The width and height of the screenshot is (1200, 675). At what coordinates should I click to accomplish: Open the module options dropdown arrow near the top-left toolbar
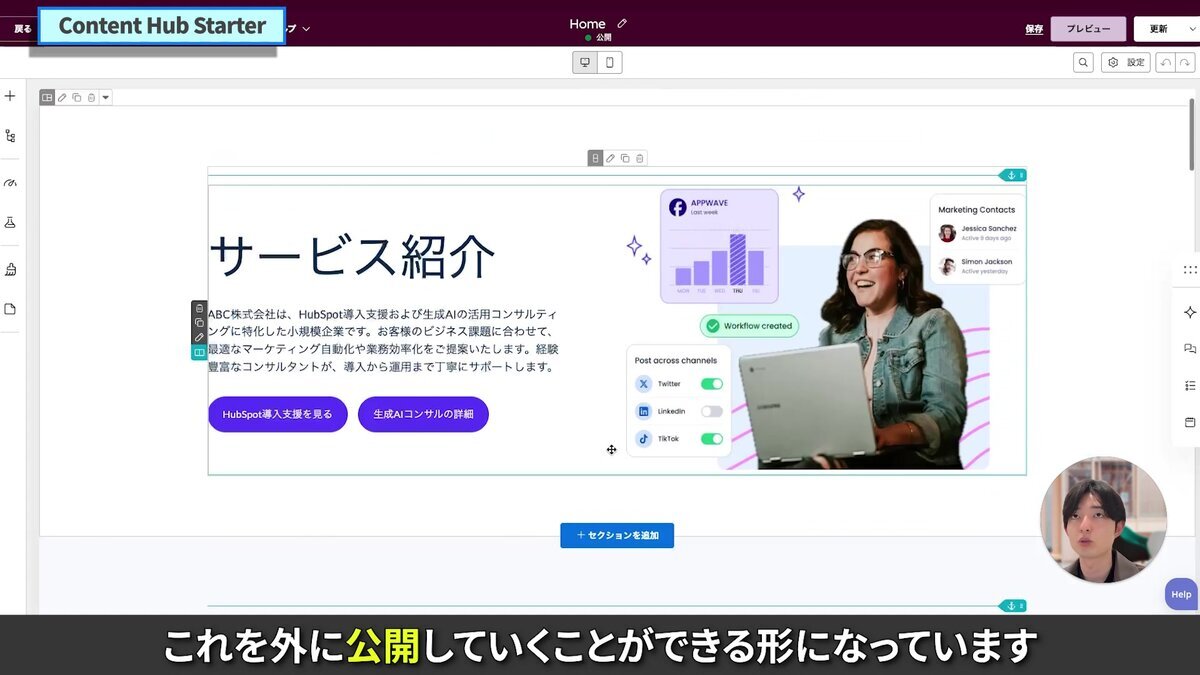click(x=105, y=96)
